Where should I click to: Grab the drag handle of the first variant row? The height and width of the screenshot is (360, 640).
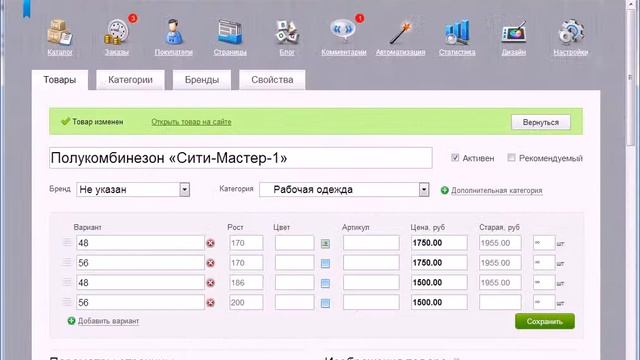point(67,242)
